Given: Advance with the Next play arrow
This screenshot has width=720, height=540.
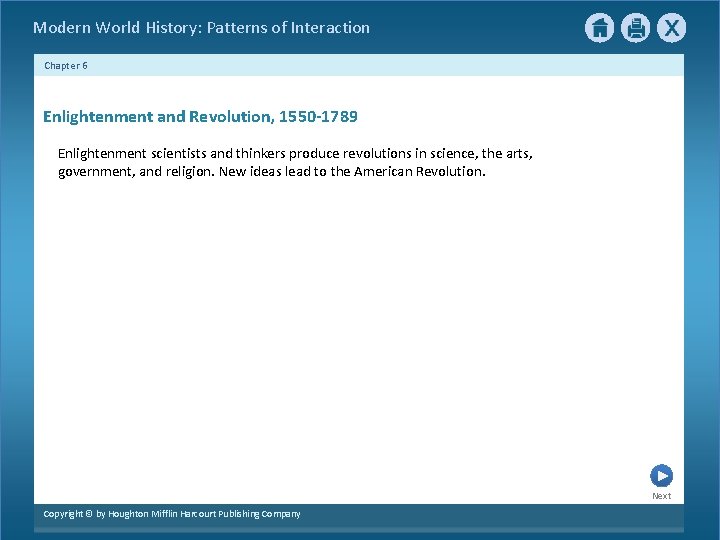Looking at the screenshot, I should coord(661,476).
